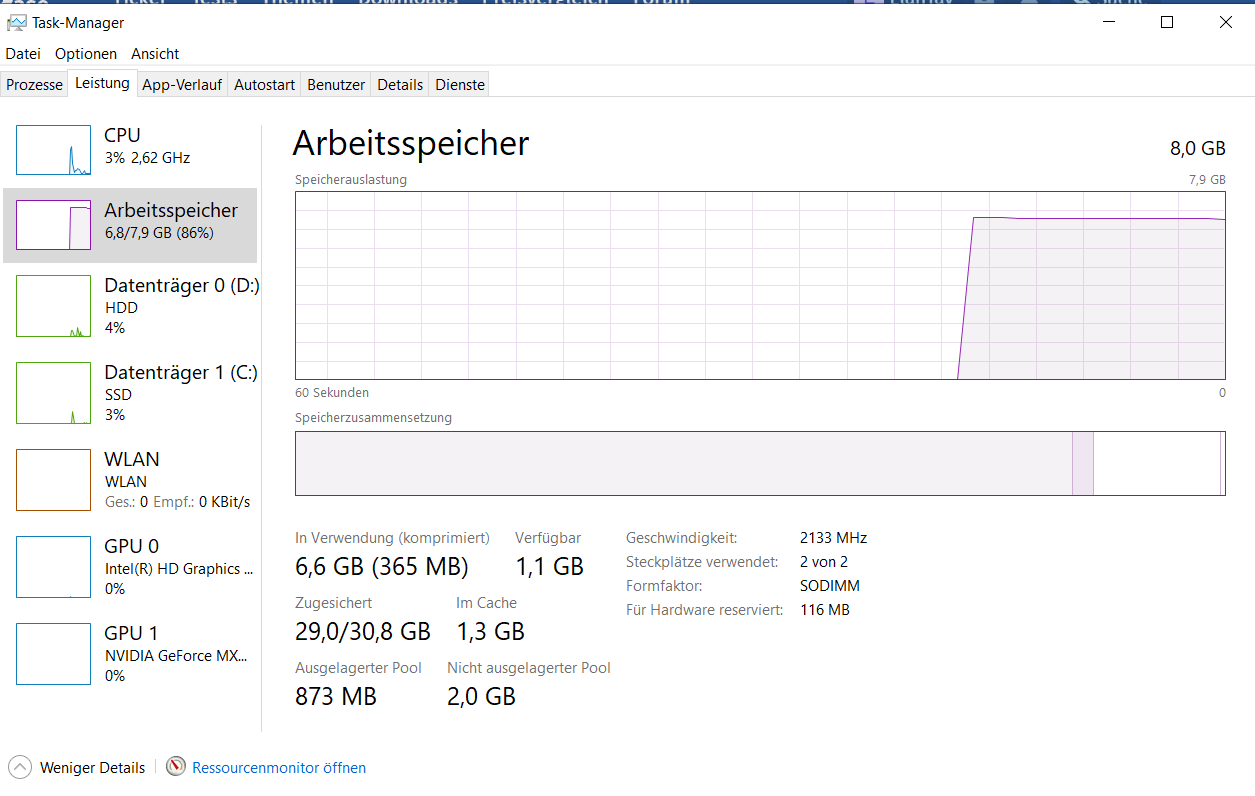The height and width of the screenshot is (796, 1255).
Task: Switch to the App-Verlauf tab
Action: [x=182, y=85]
